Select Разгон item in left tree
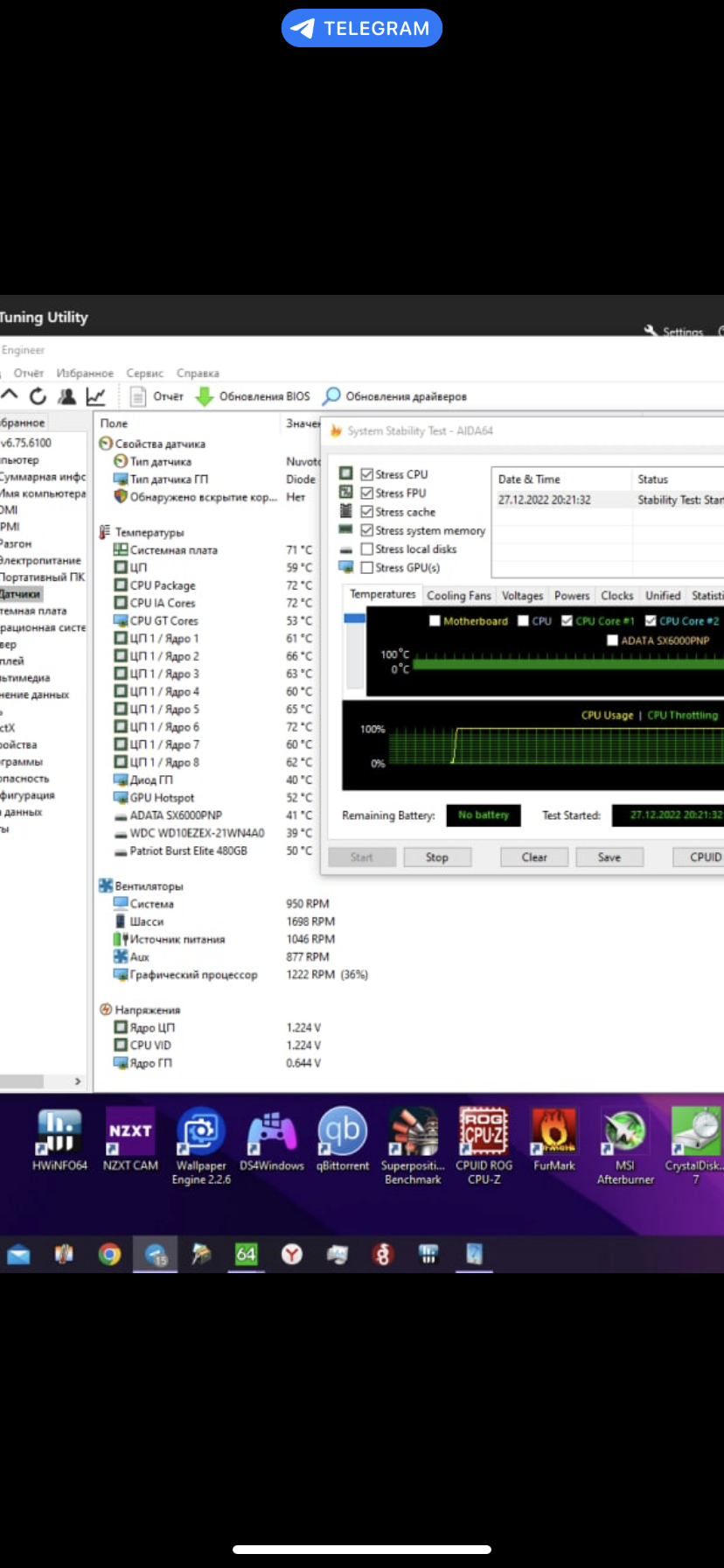Screen dimensions: 724x1568 [16, 543]
